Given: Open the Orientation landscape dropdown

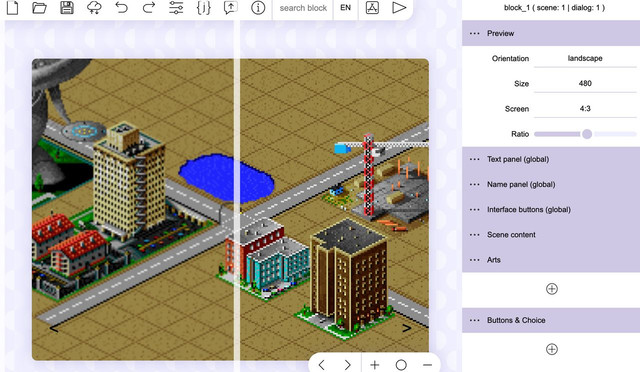Looking at the screenshot, I should coord(585,58).
